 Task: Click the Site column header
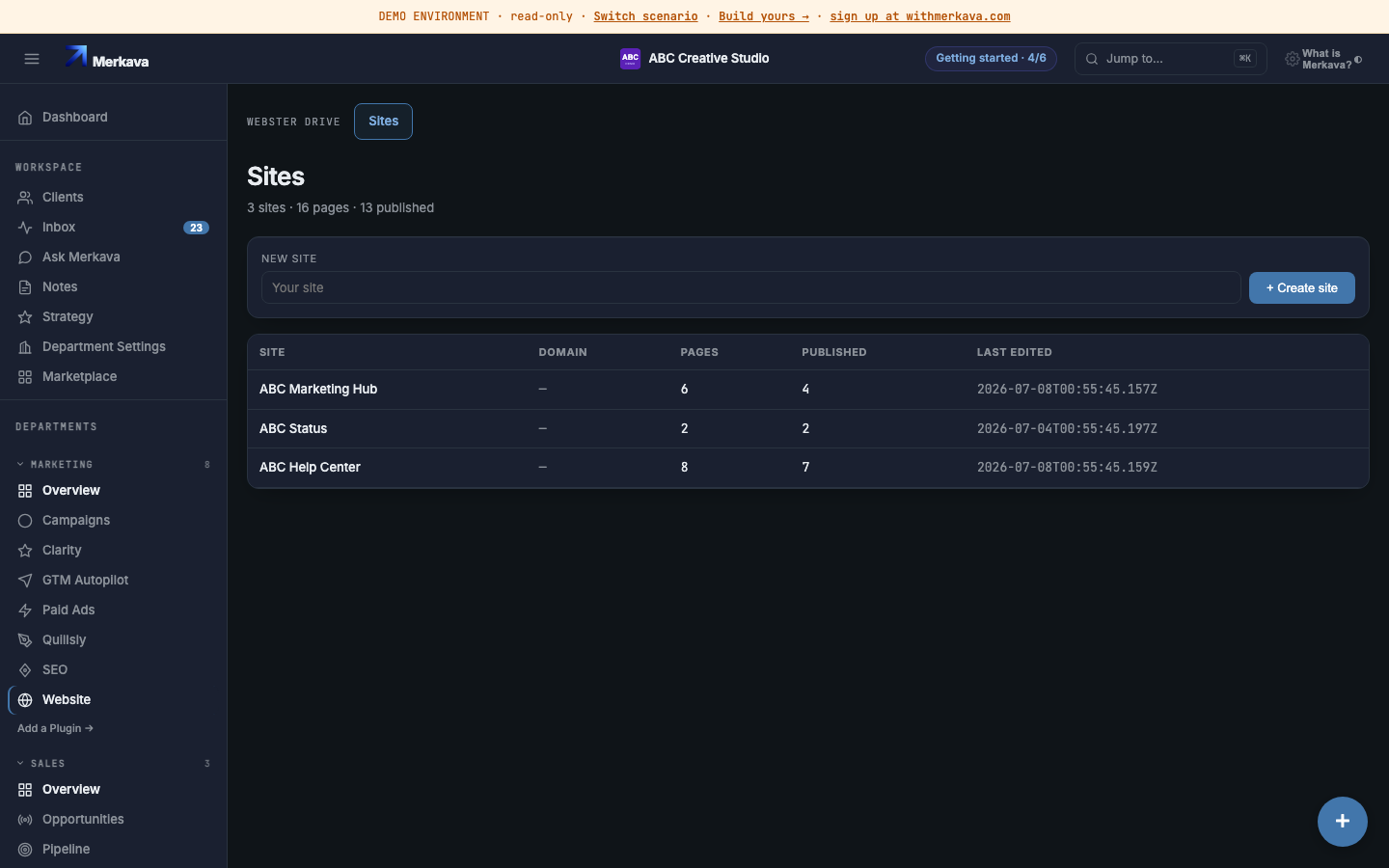272,352
